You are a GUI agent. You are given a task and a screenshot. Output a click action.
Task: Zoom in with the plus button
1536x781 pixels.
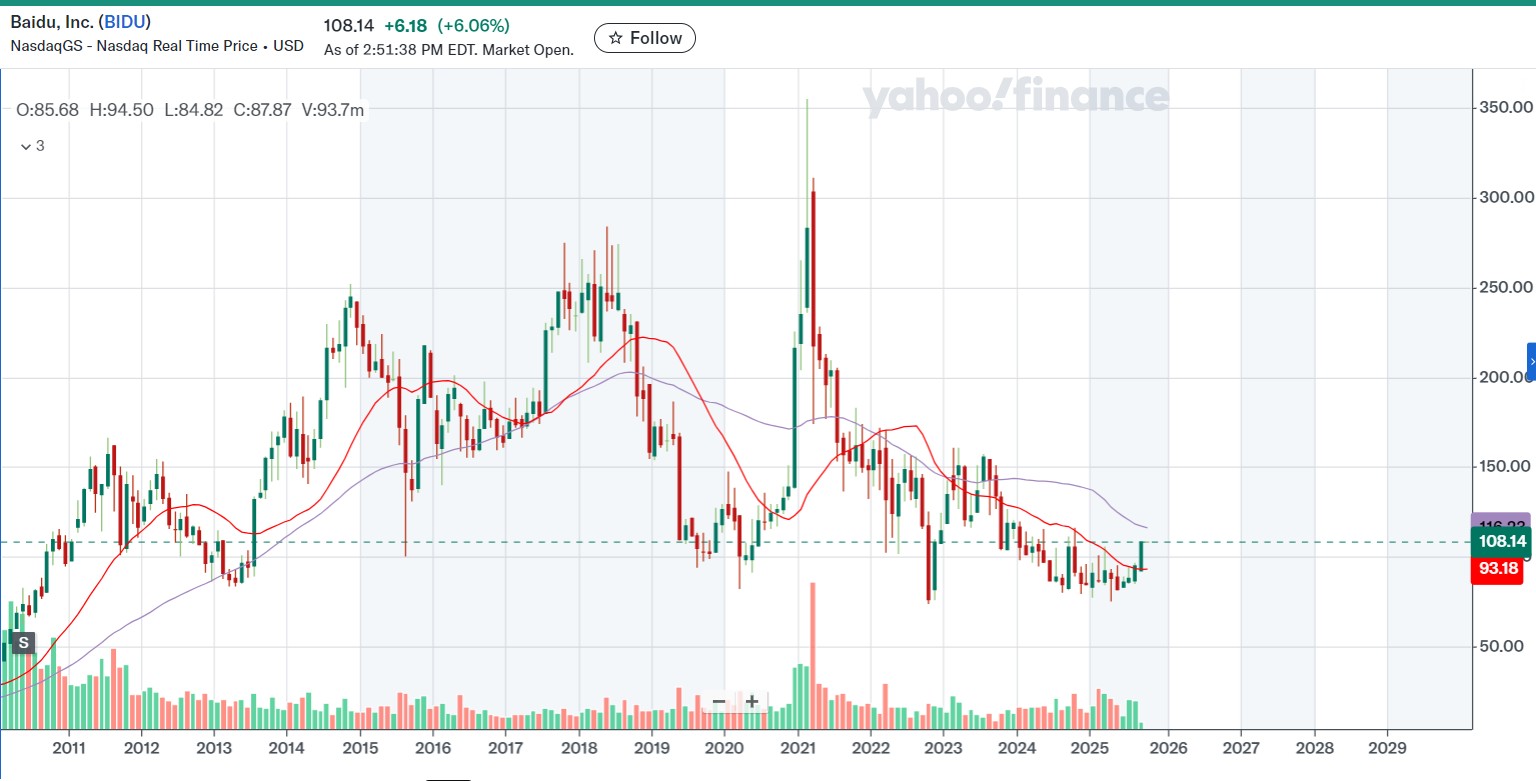click(x=752, y=701)
